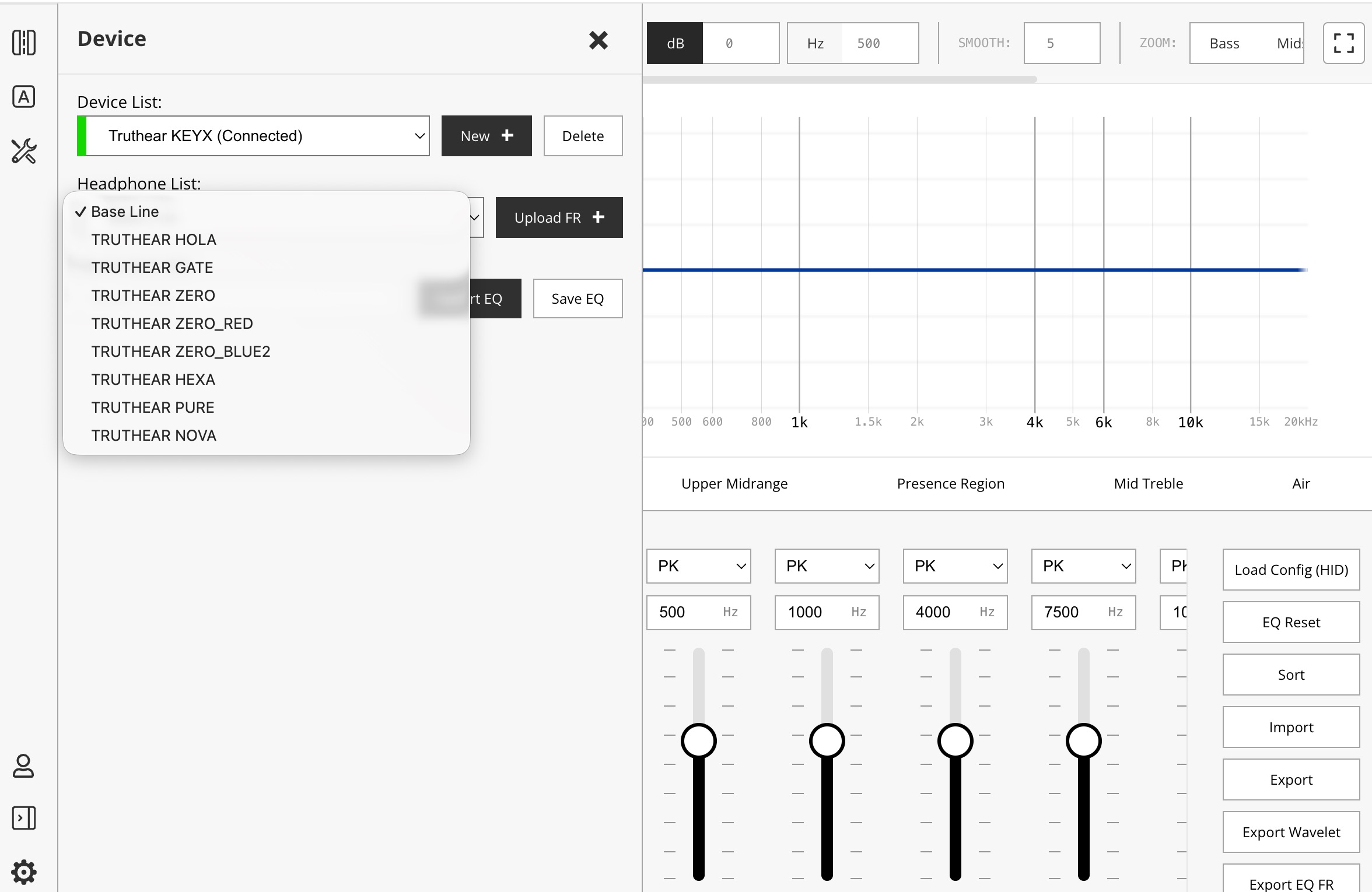Select TRUTHEAR NOVA headphone entry
The image size is (1372, 892).
153,435
